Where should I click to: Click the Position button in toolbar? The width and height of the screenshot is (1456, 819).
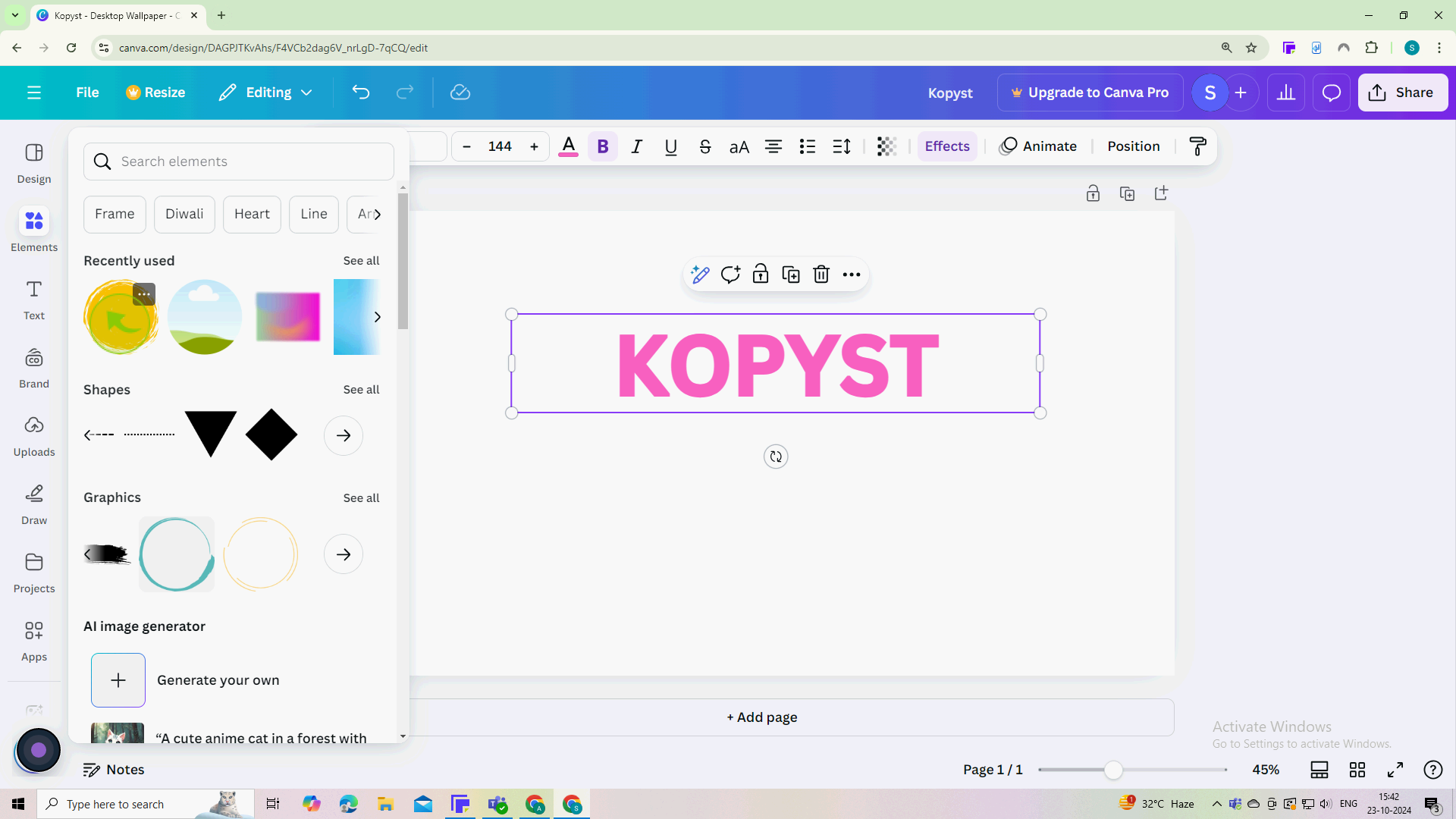pos(1132,146)
